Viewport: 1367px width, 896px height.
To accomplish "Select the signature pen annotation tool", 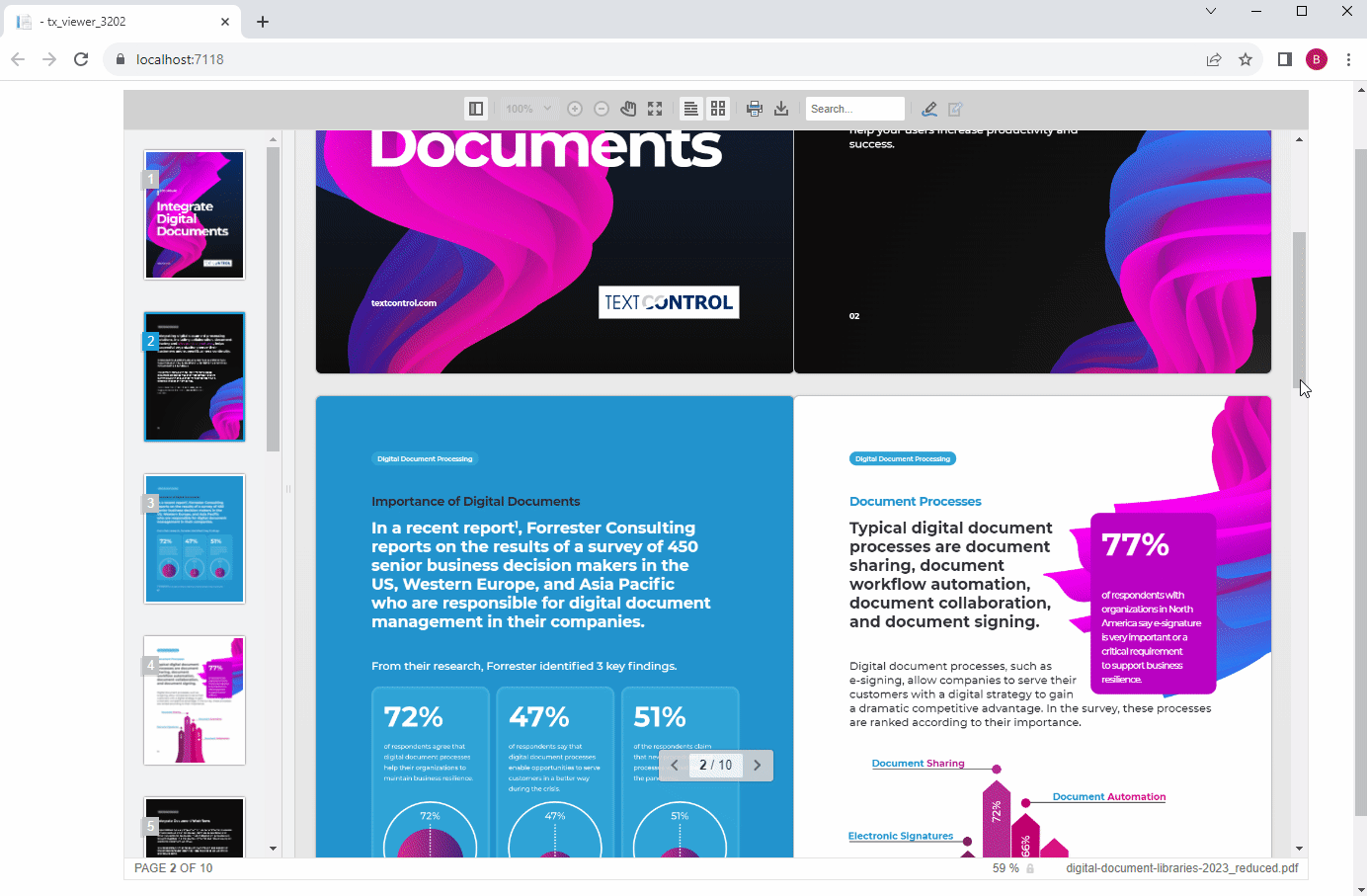I will point(929,109).
